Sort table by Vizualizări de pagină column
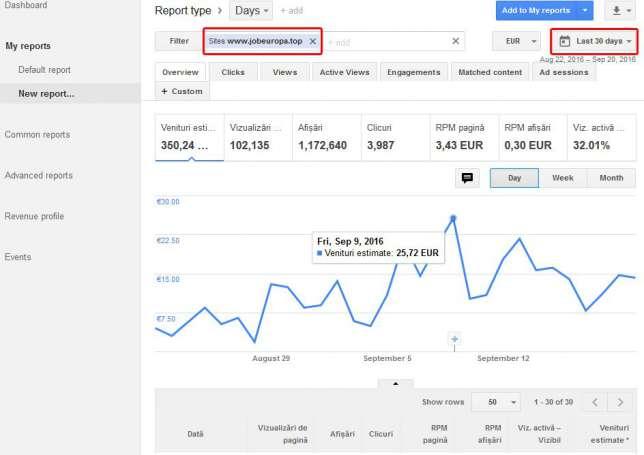Image resolution: width=644 pixels, height=455 pixels. tap(283, 434)
